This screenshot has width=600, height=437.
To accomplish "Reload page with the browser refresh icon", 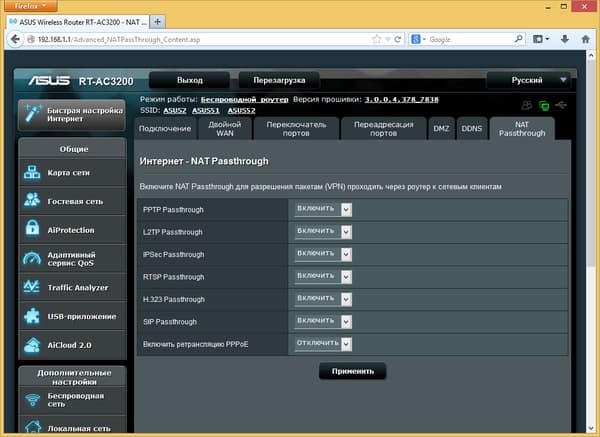I will pos(398,39).
